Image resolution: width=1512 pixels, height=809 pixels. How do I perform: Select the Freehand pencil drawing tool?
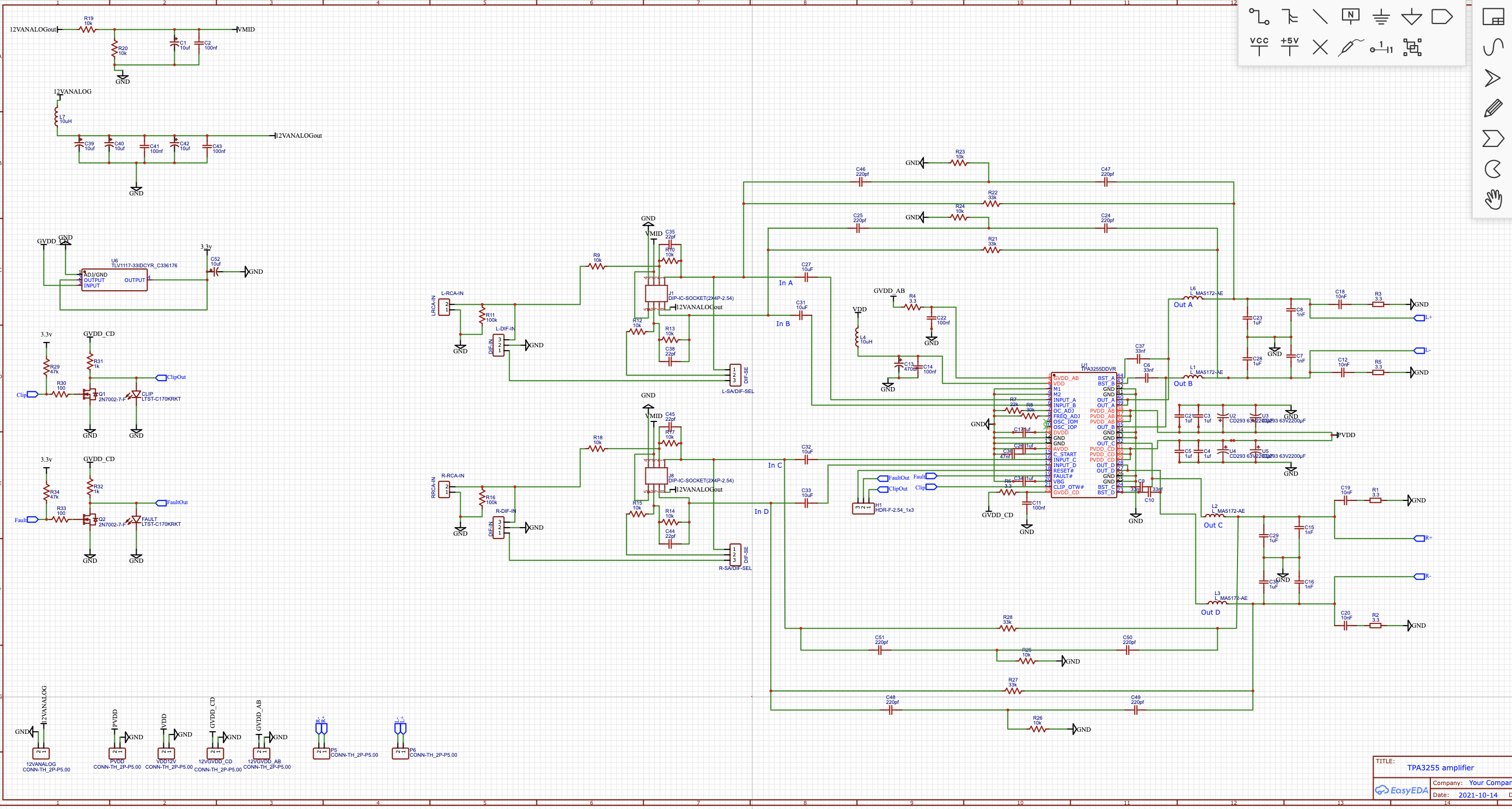(x=1493, y=108)
